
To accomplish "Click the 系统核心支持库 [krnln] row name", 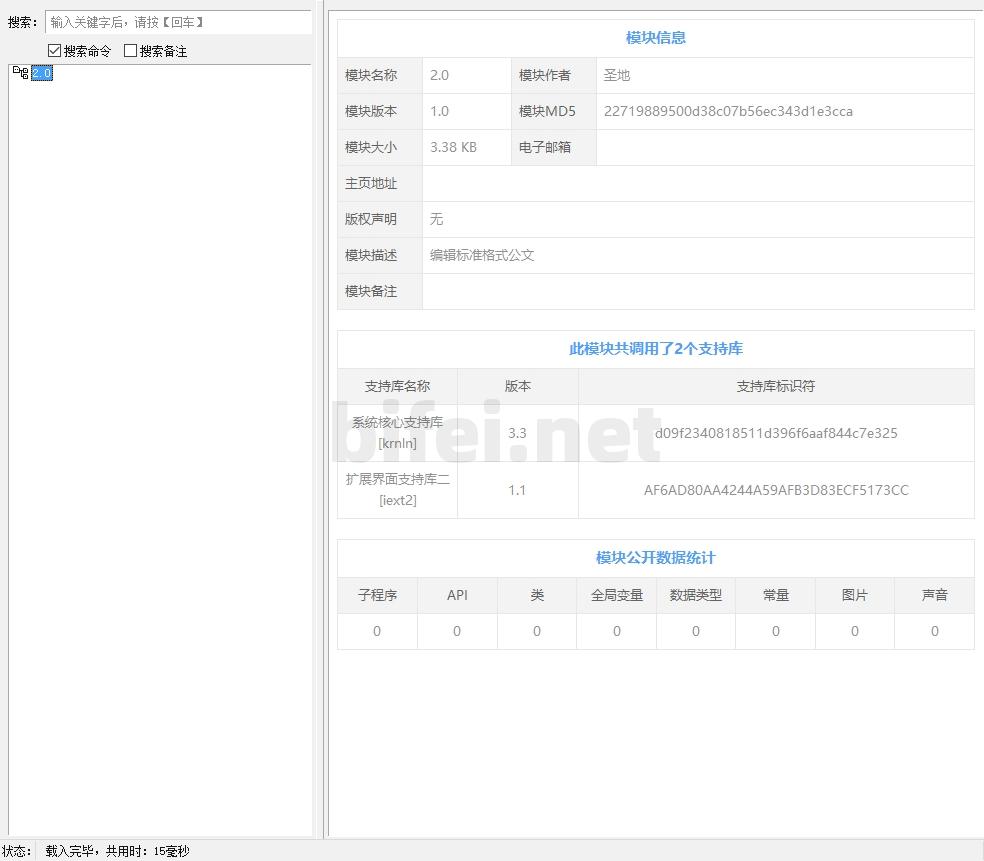I will tap(397, 433).
